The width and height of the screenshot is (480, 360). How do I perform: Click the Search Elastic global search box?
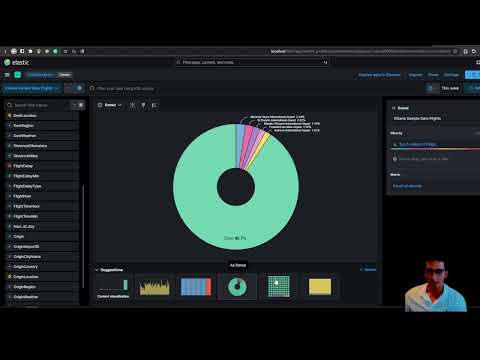coord(252,62)
